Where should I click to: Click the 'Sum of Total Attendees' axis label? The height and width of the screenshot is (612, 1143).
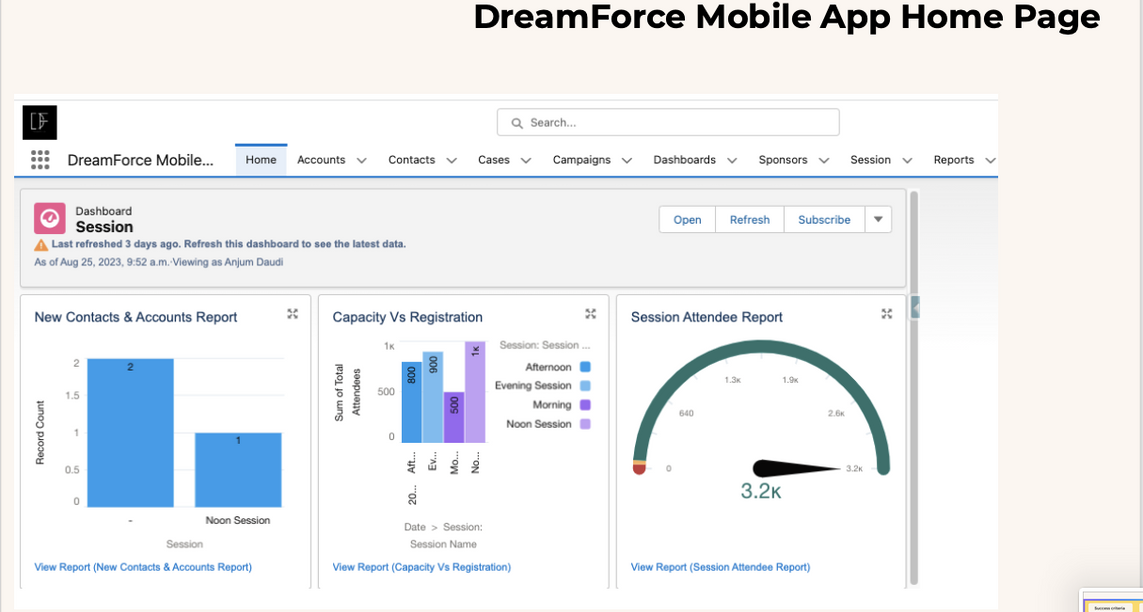tap(347, 394)
